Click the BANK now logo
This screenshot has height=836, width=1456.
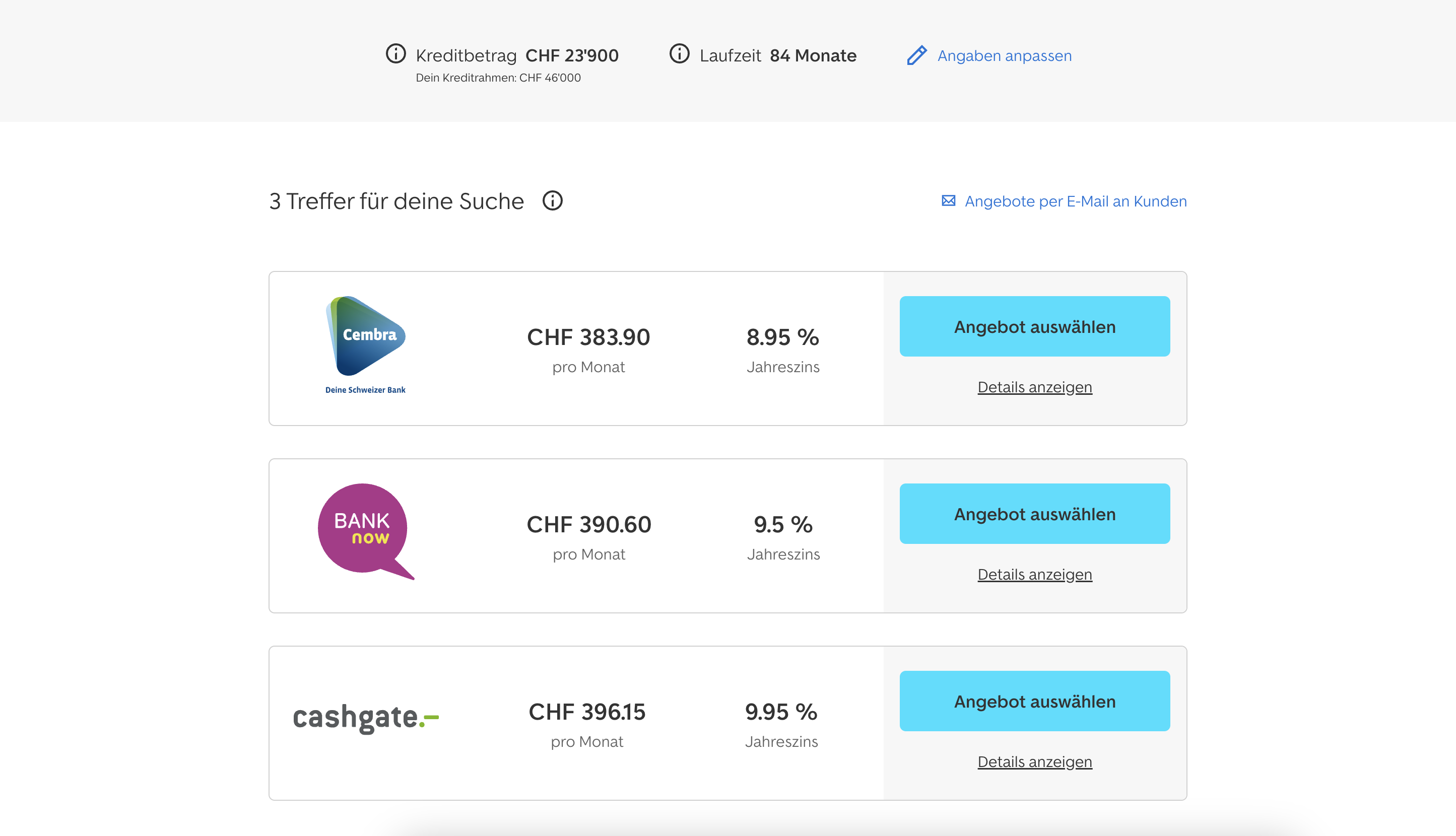(x=365, y=530)
